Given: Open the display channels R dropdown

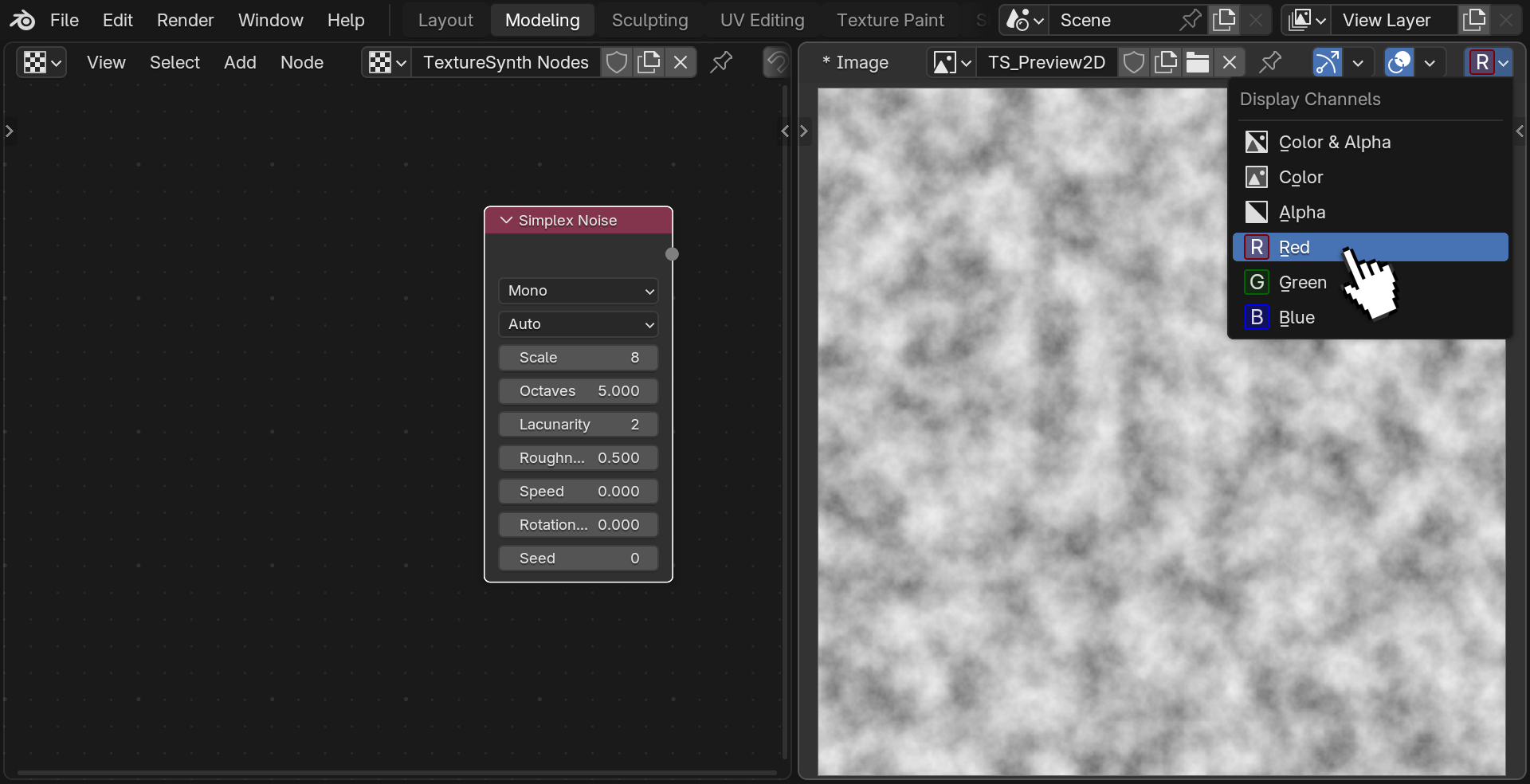Looking at the screenshot, I should coord(1489,62).
